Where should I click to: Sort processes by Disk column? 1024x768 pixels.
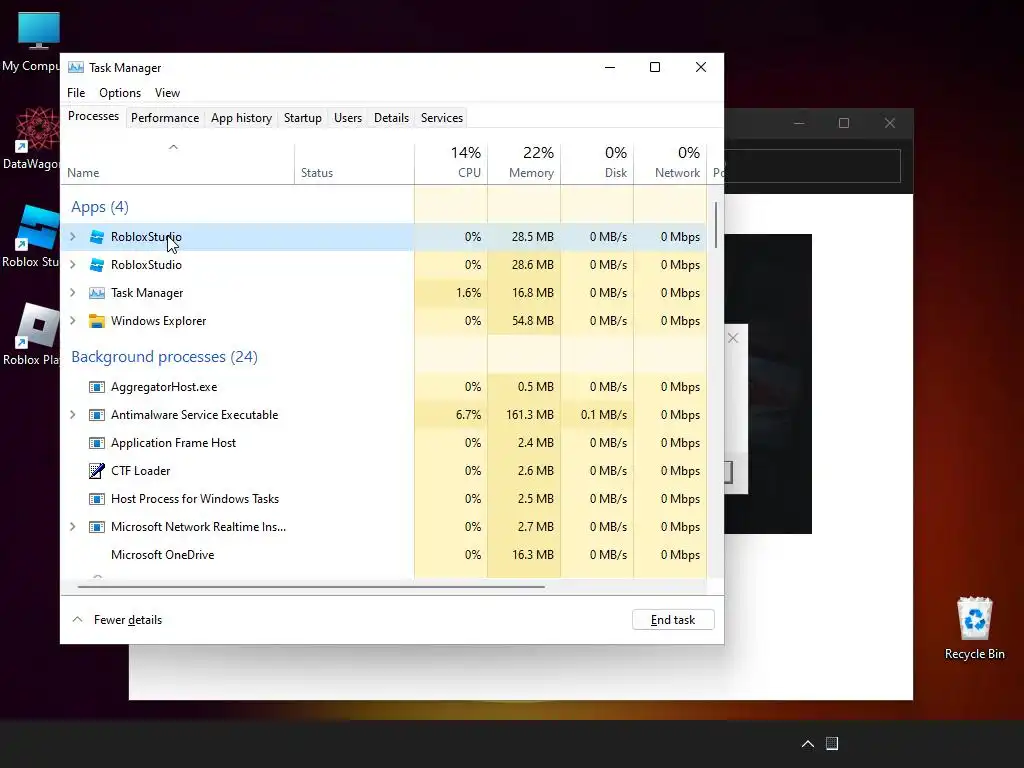(x=597, y=162)
